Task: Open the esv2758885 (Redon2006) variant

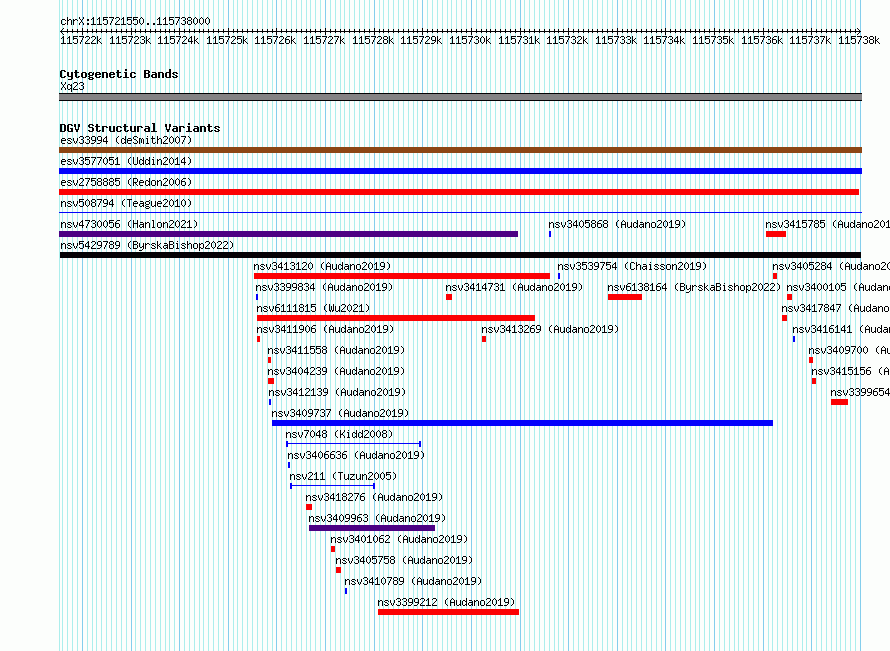Action: click(459, 192)
